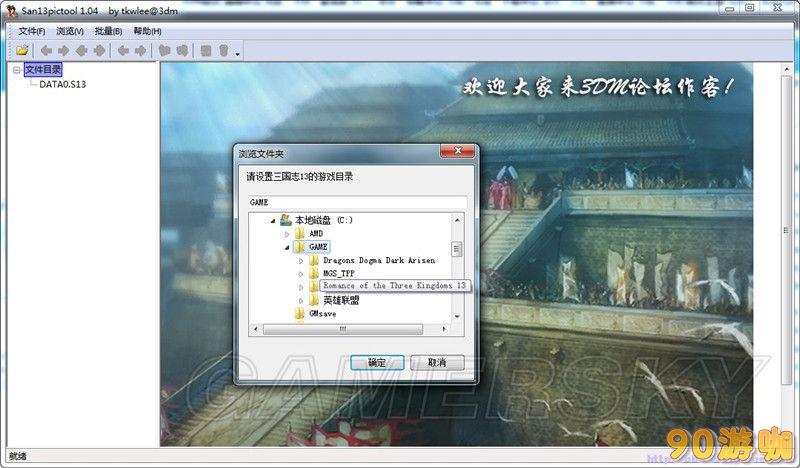Expand the Dragons Dogma Dark Arisen folder

(301, 261)
